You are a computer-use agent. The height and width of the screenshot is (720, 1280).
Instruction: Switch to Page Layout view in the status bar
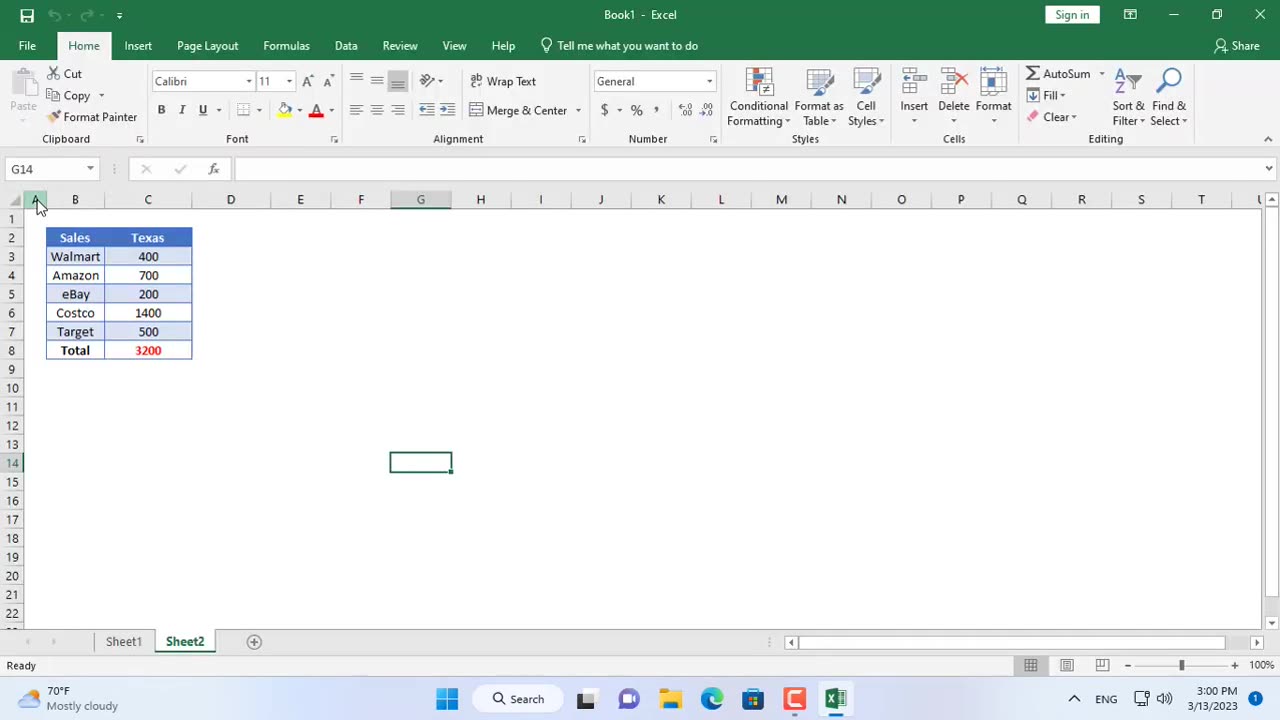[x=1066, y=665]
